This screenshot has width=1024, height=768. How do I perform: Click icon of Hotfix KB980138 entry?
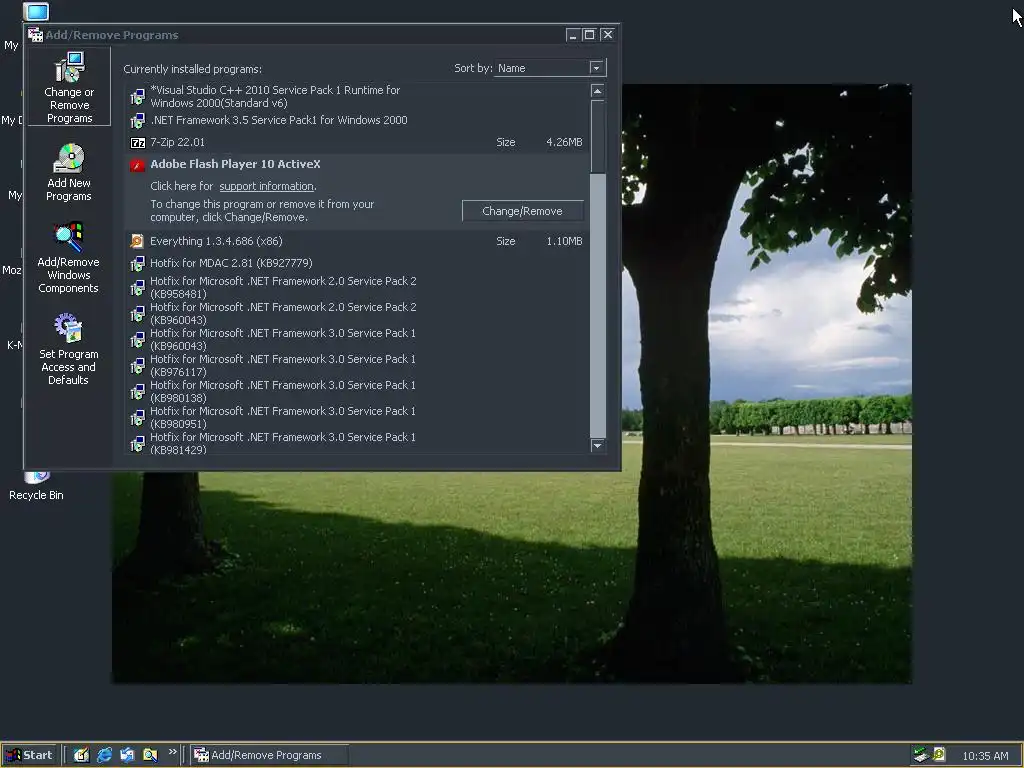(x=137, y=392)
